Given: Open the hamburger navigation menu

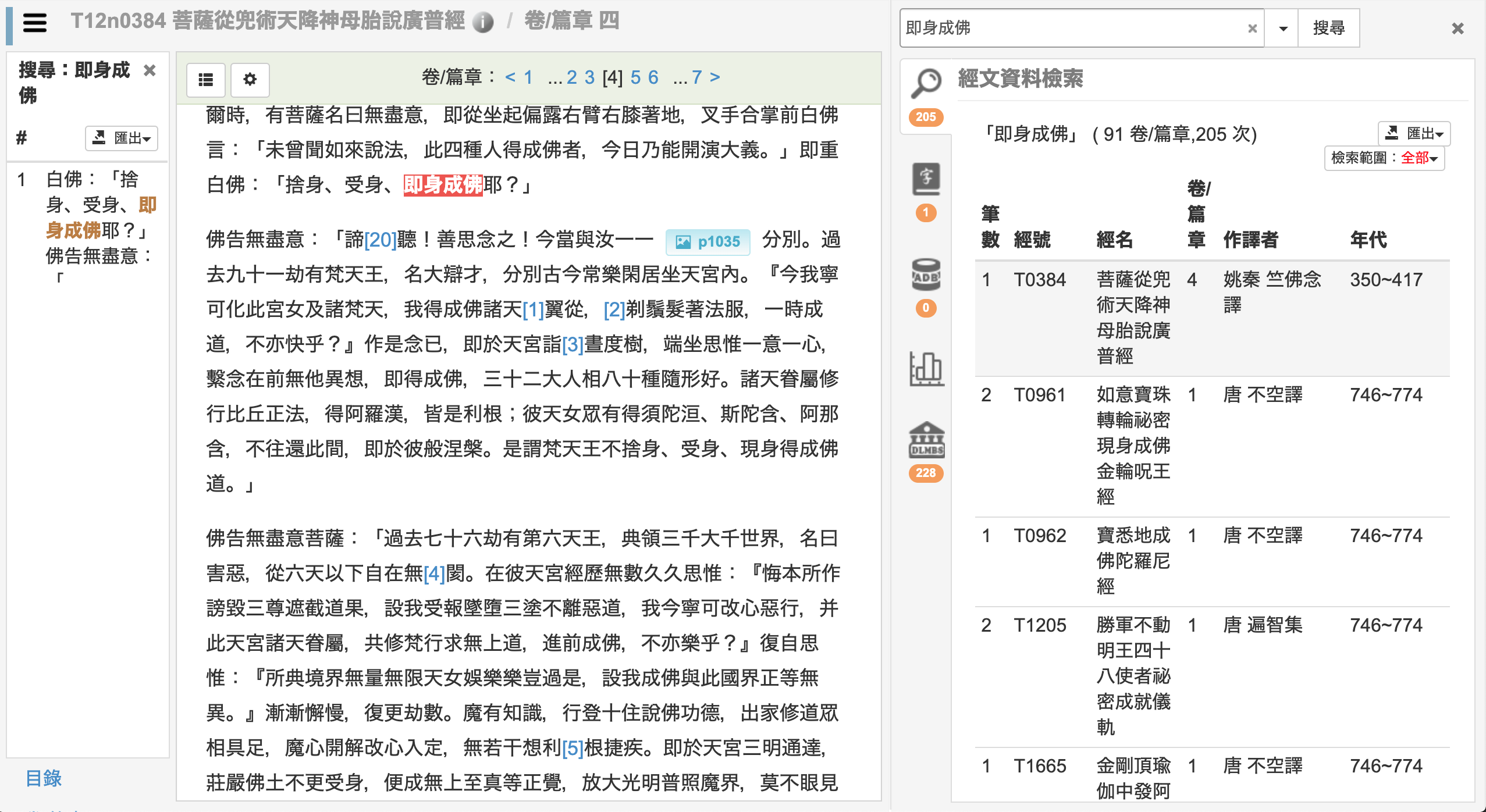Looking at the screenshot, I should (x=35, y=23).
